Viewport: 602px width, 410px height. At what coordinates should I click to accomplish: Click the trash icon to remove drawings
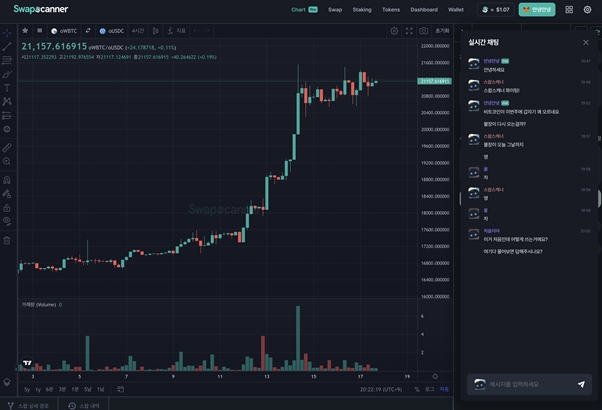coord(7,240)
